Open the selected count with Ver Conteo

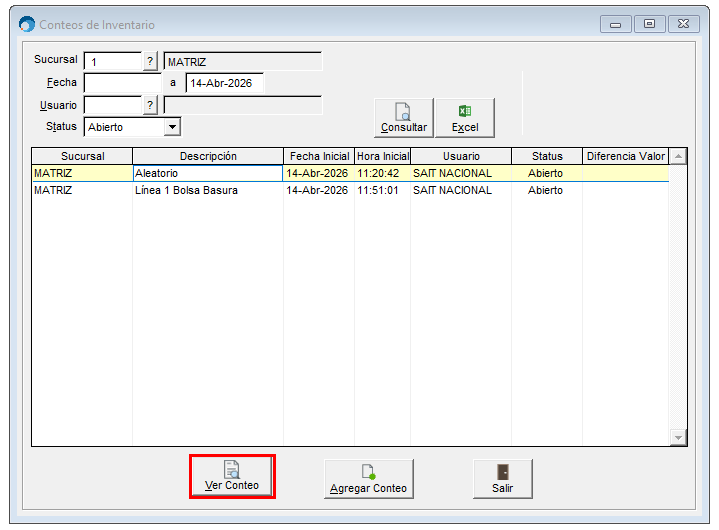tap(232, 476)
